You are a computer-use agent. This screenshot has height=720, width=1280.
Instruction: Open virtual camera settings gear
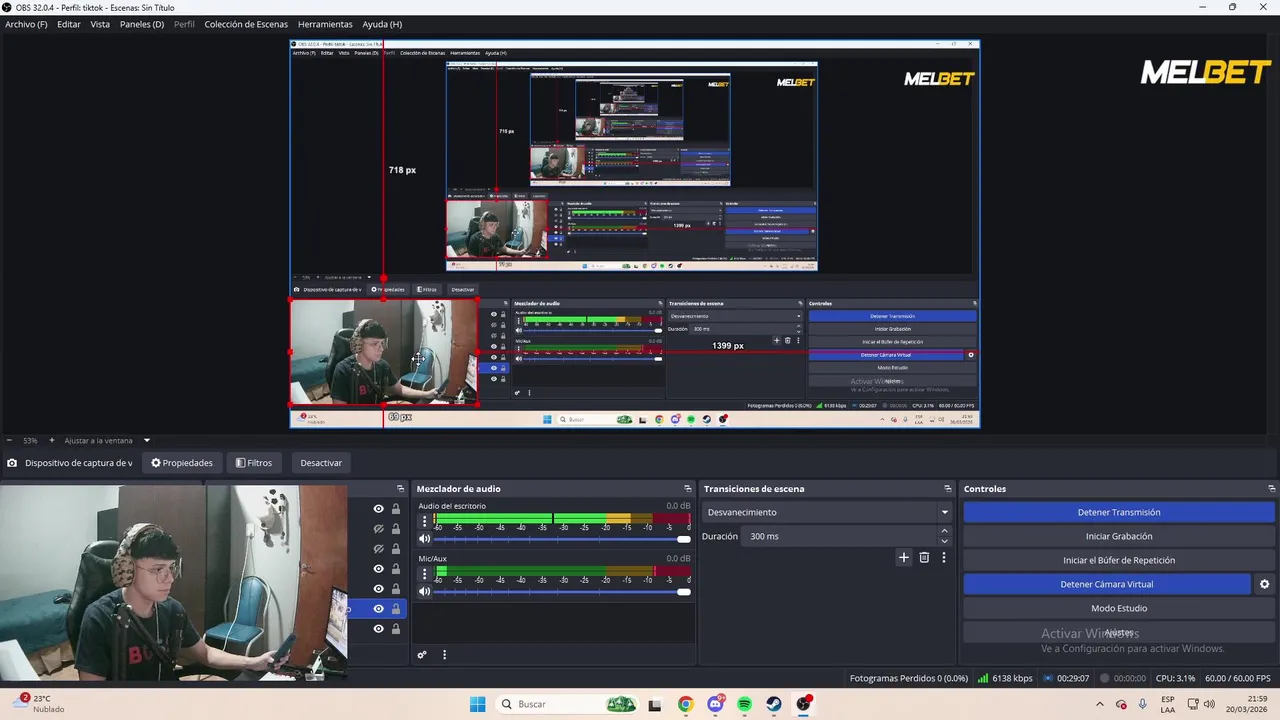coord(1264,584)
